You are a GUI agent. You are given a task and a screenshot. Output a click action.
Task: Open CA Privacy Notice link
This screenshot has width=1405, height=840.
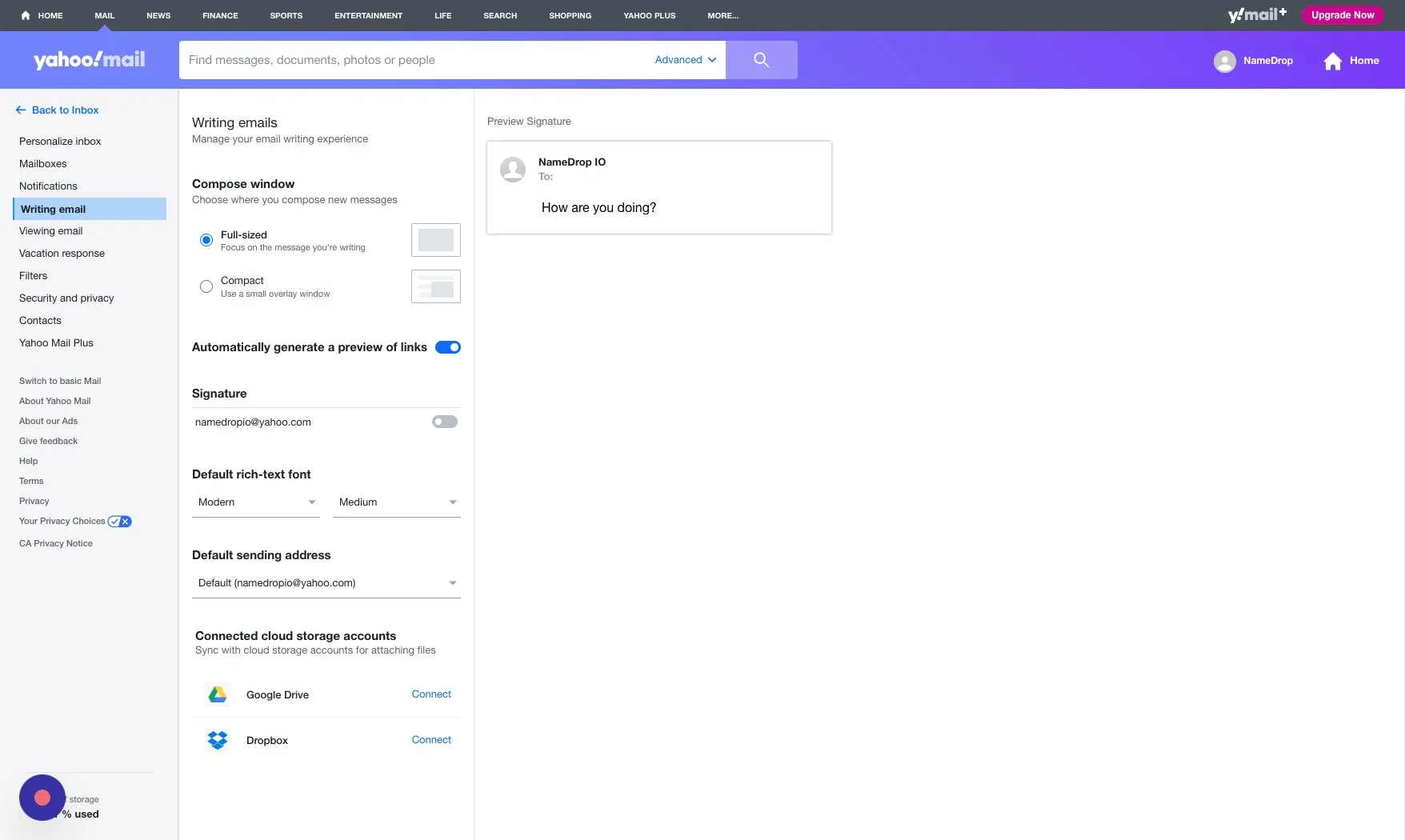[56, 544]
